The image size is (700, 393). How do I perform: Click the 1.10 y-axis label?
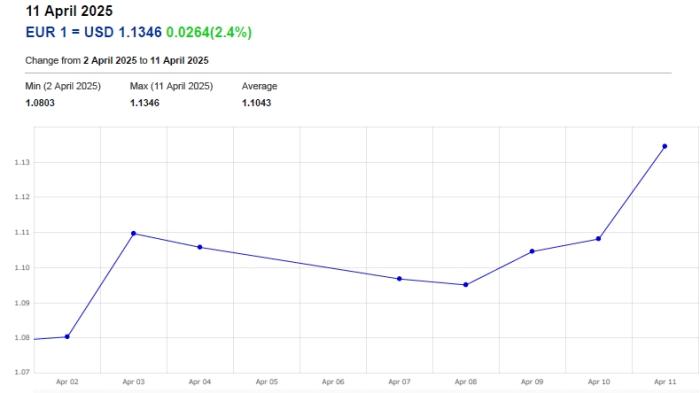point(22,268)
